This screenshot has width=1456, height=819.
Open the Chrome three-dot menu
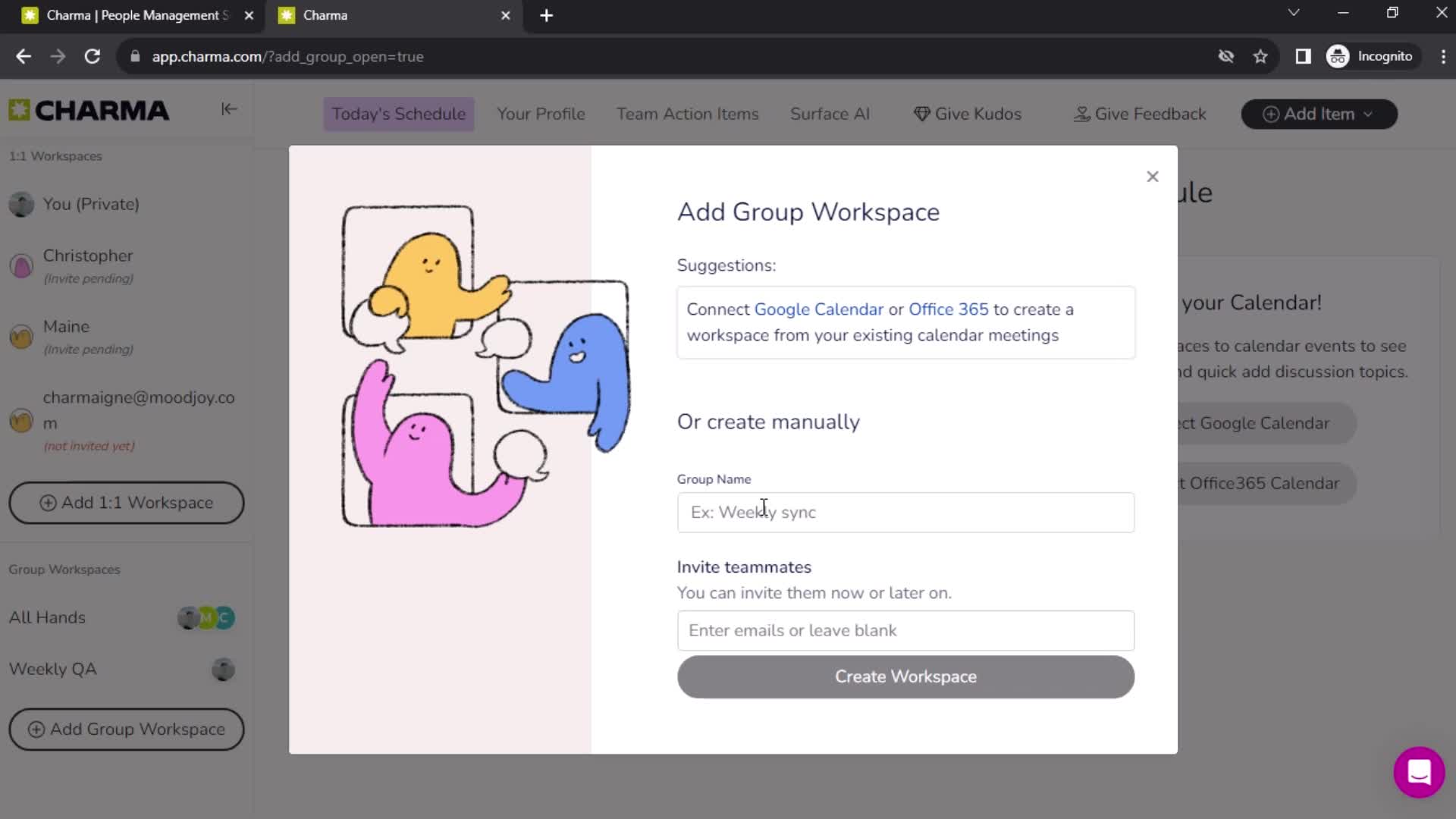[1442, 56]
